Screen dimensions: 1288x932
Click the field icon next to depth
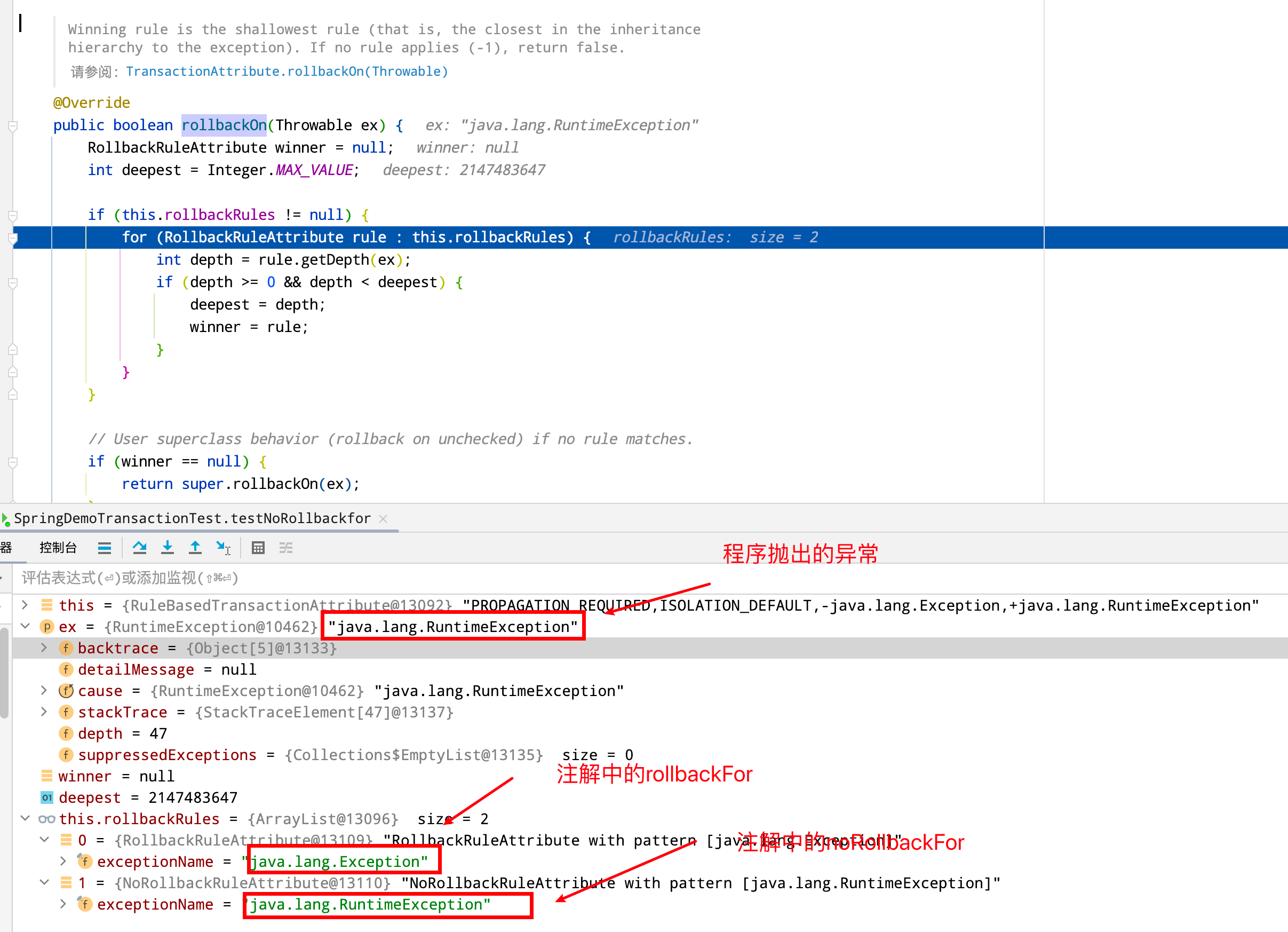(x=67, y=733)
